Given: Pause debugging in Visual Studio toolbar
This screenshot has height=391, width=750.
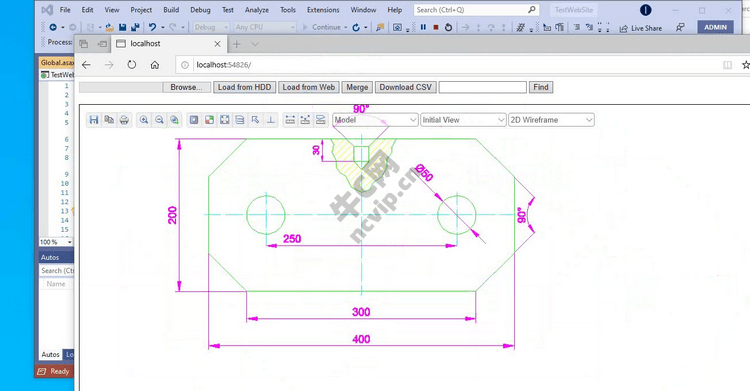Looking at the screenshot, I should click(423, 27).
